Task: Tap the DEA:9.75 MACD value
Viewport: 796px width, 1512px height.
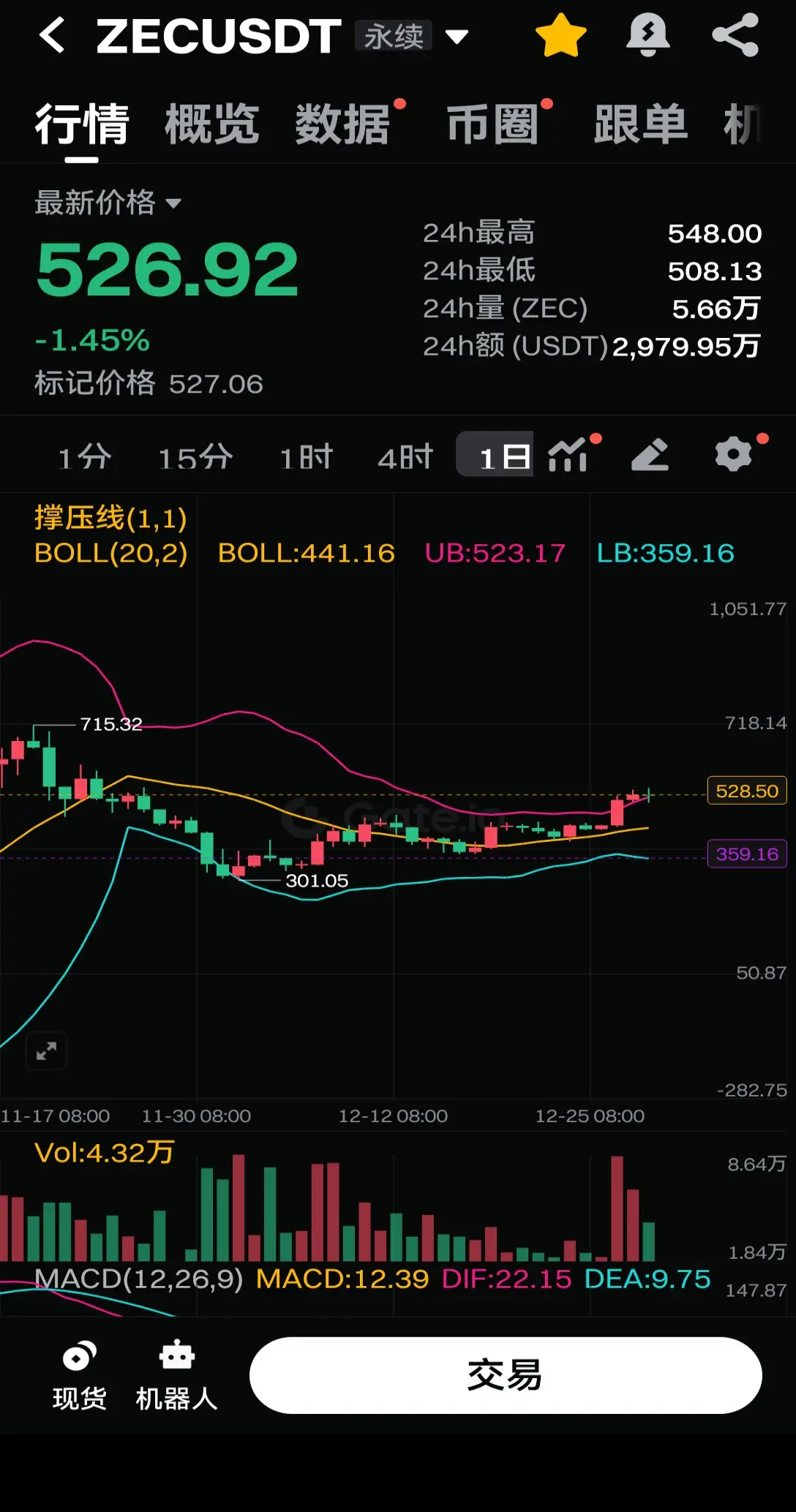Action: coord(647,1279)
